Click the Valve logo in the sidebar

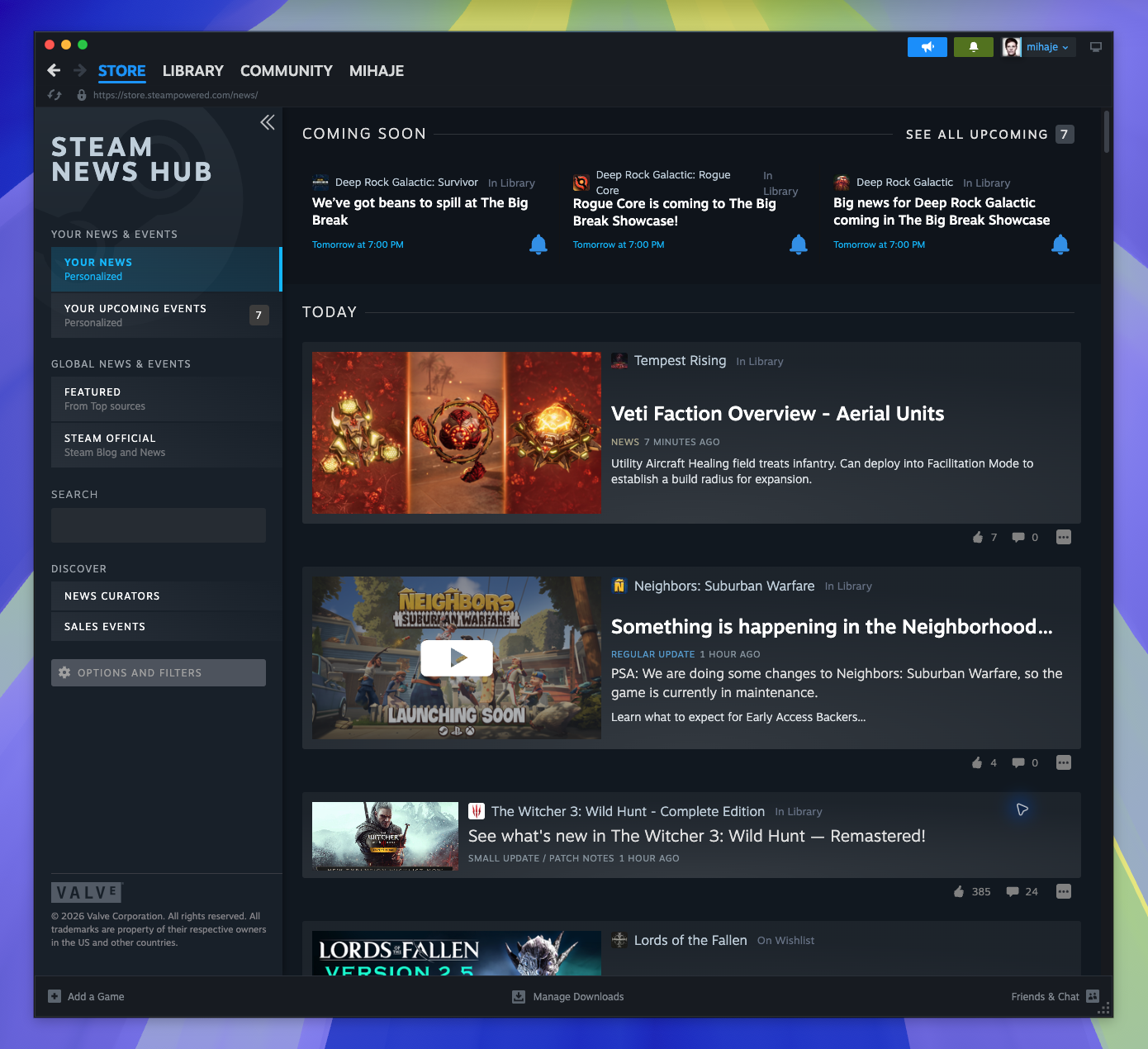click(x=87, y=892)
